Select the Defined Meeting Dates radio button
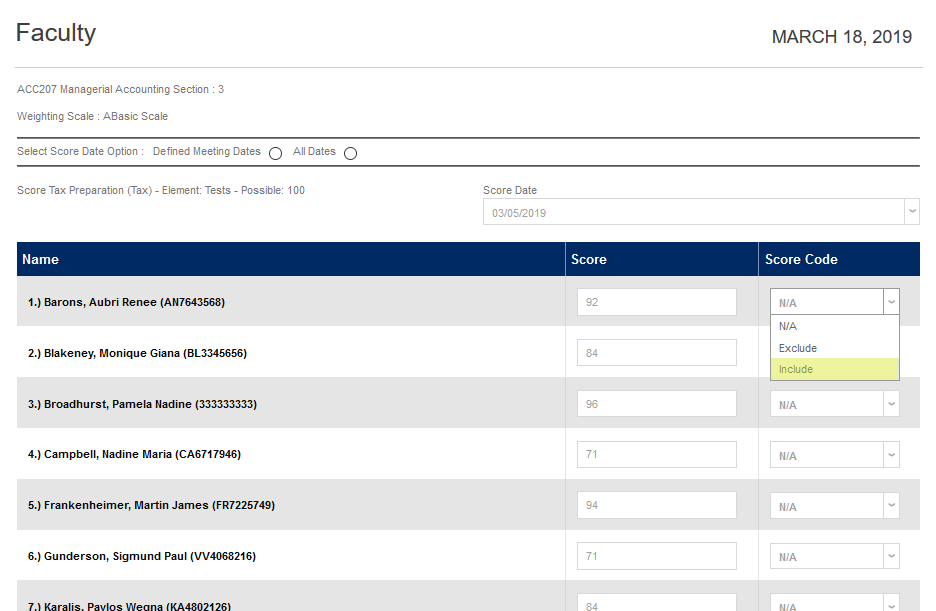 click(x=275, y=153)
